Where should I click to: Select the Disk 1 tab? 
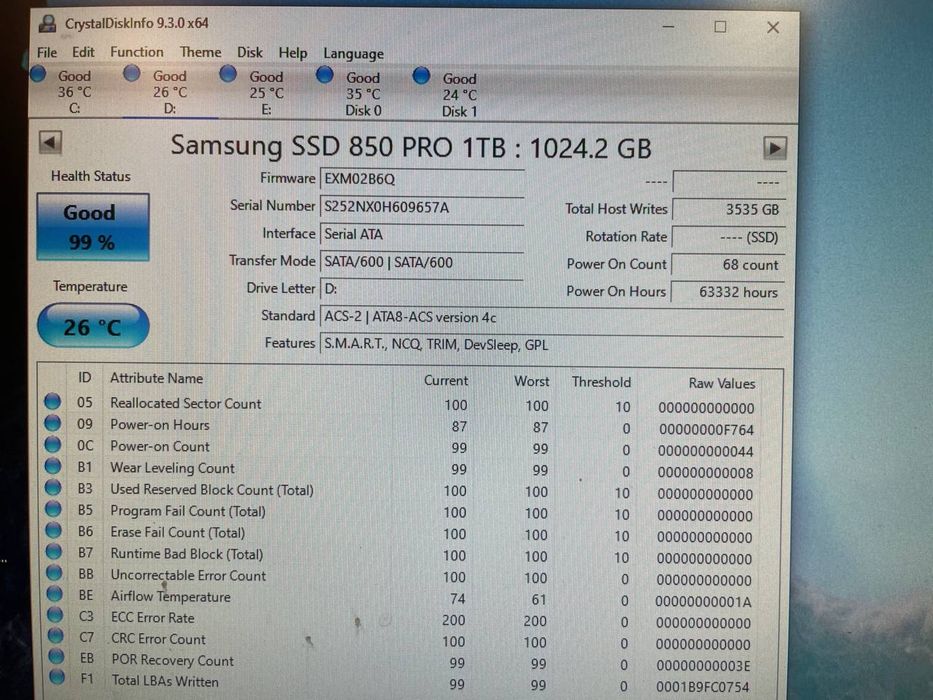coord(459,94)
